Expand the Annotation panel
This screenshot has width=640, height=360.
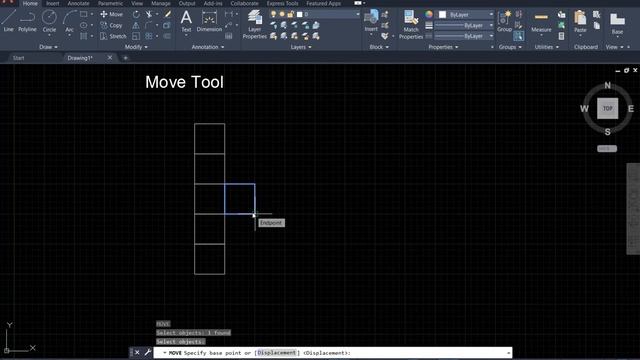(x=208, y=47)
